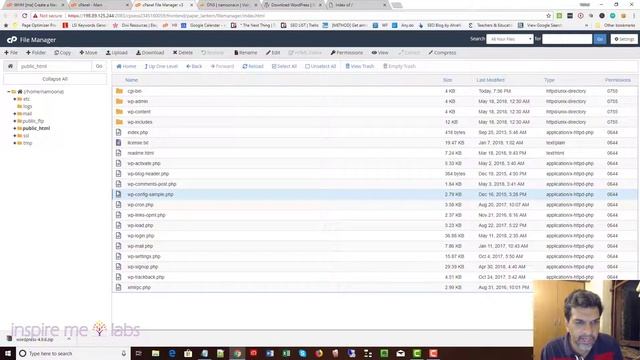Create a new folder with +Folder

[36, 53]
